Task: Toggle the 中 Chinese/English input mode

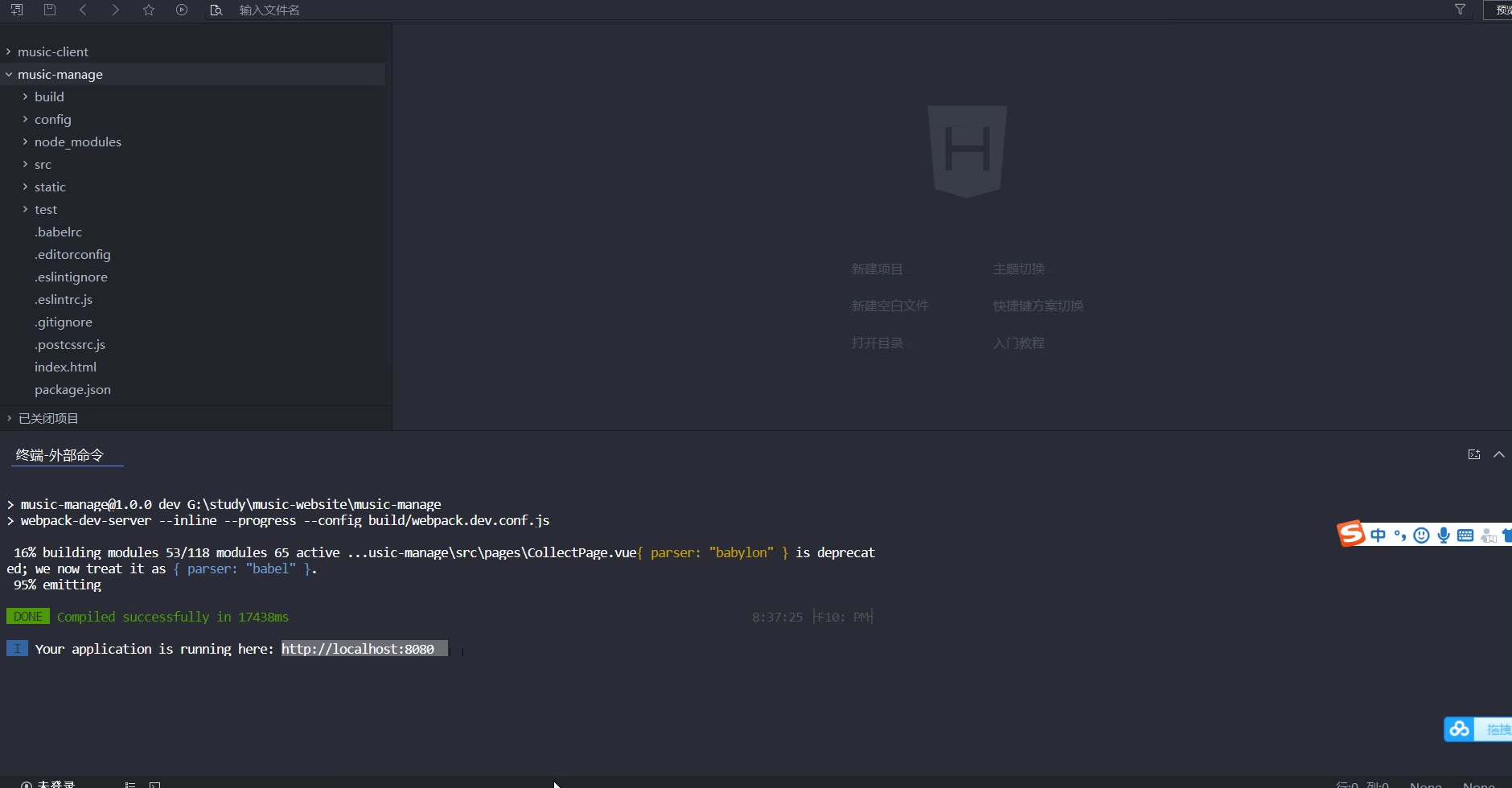Action: coord(1378,536)
